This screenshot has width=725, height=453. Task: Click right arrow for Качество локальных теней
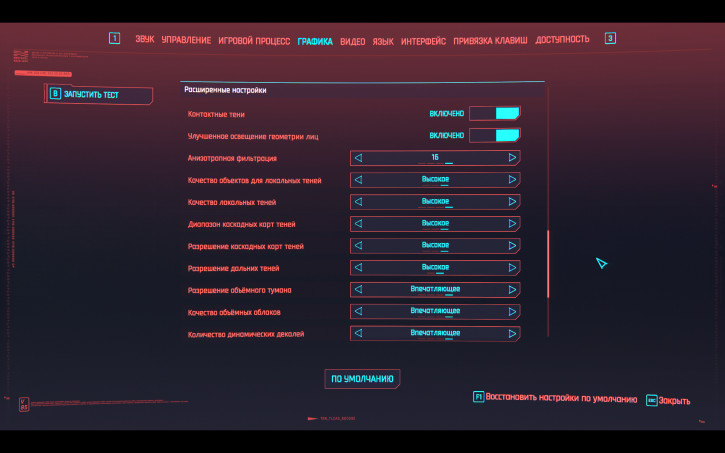(512, 202)
